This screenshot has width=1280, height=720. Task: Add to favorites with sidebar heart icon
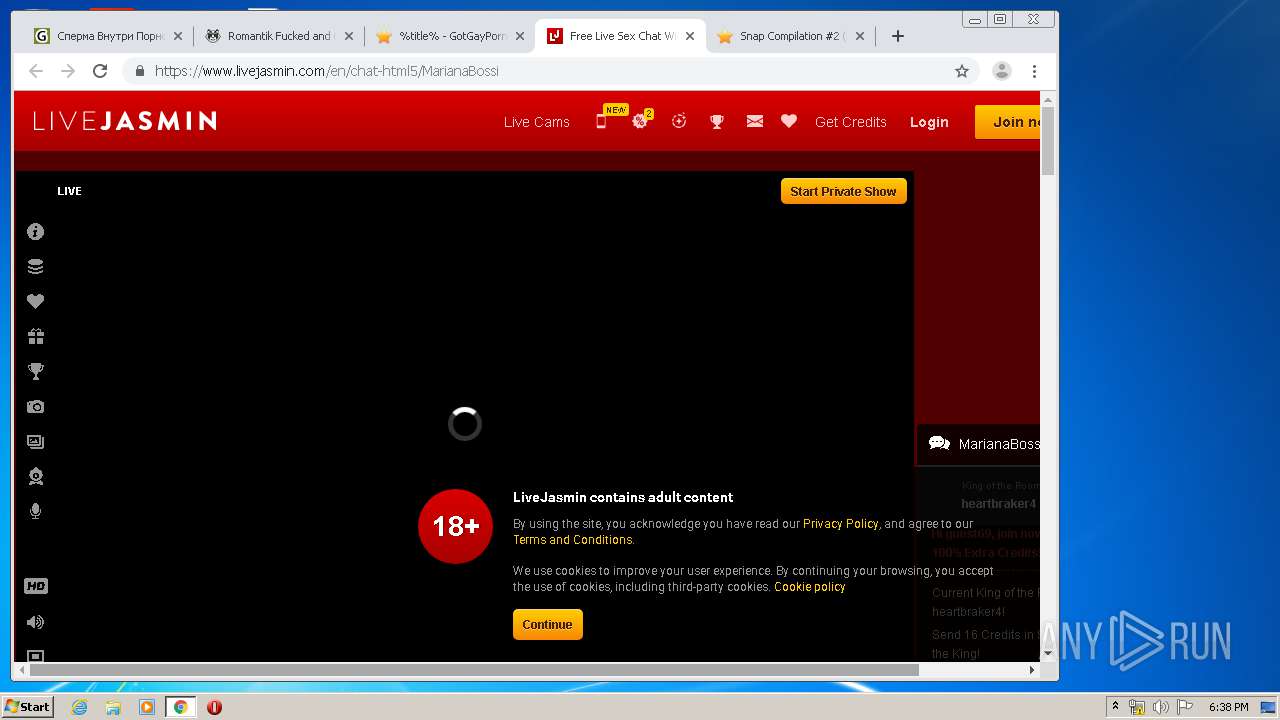pos(35,301)
